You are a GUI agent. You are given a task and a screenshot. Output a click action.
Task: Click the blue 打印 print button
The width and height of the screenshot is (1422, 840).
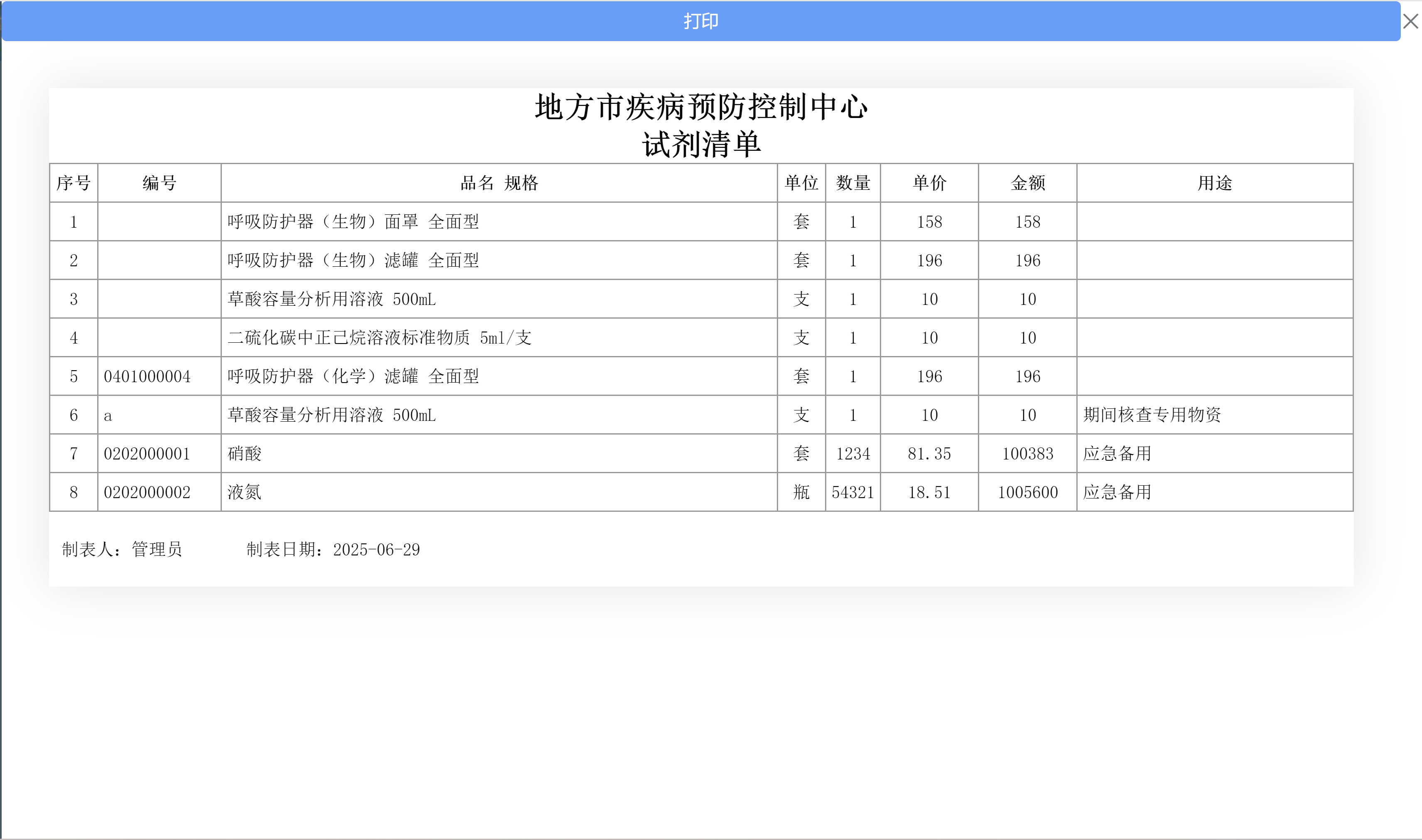pyautogui.click(x=701, y=21)
